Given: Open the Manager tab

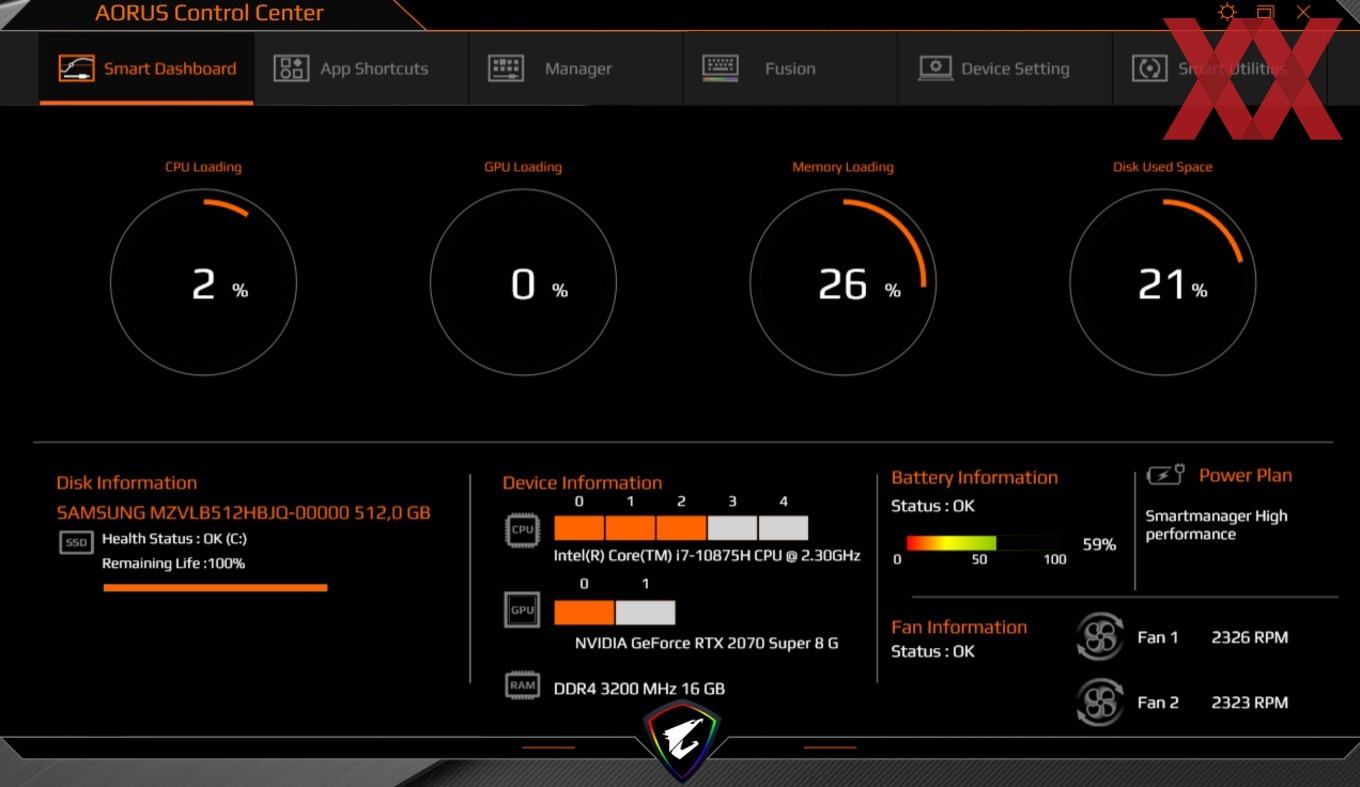Looking at the screenshot, I should coord(576,68).
